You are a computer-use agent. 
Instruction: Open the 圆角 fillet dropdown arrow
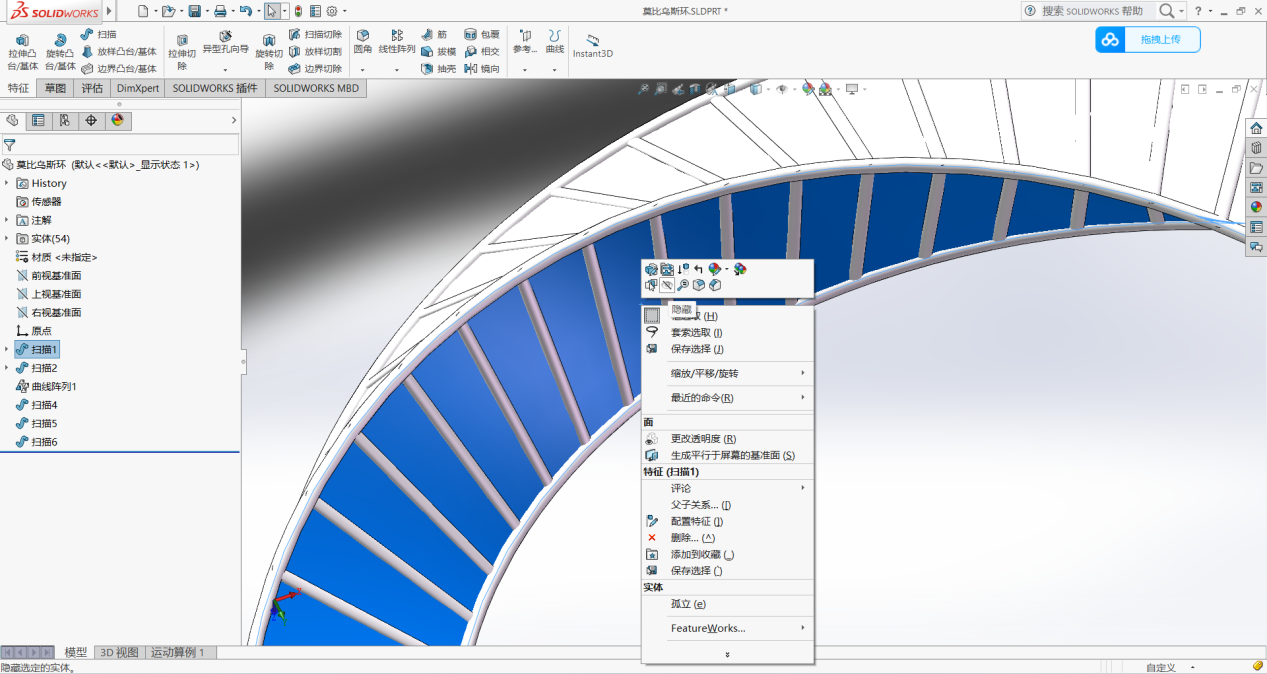coord(362,70)
